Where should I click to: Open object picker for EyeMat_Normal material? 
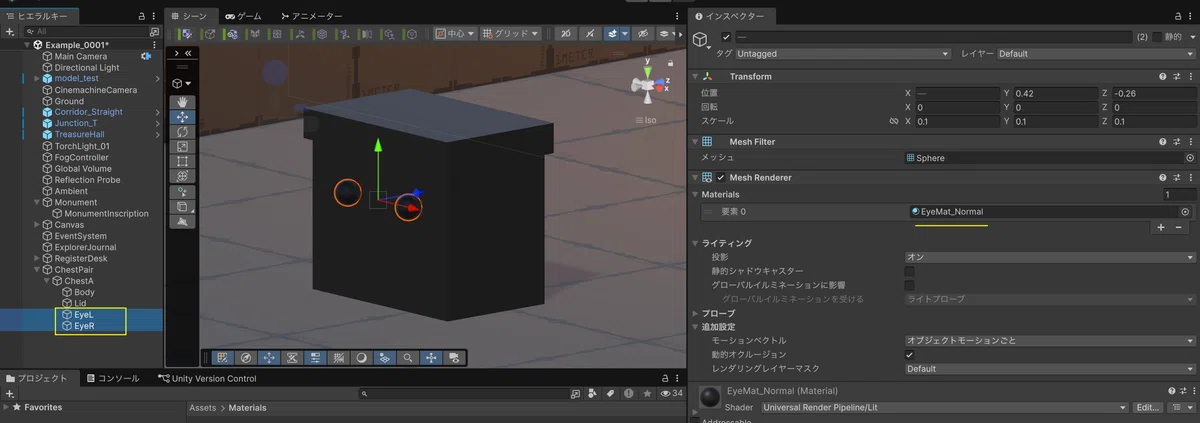(1185, 212)
